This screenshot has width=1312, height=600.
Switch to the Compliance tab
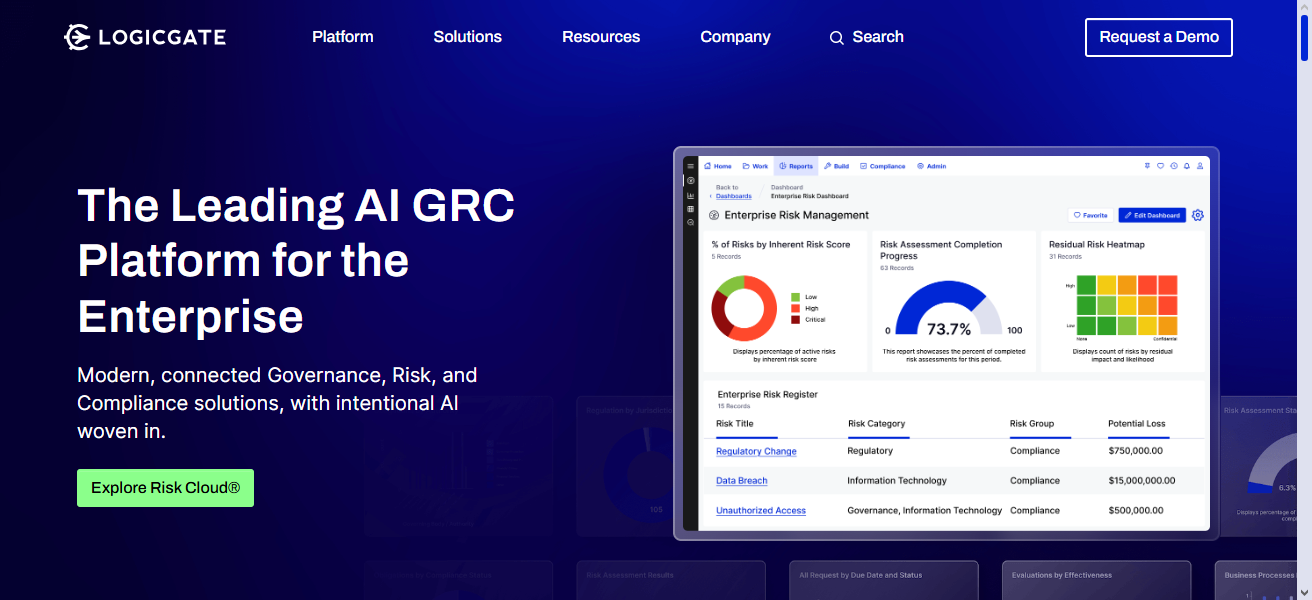coord(886,166)
